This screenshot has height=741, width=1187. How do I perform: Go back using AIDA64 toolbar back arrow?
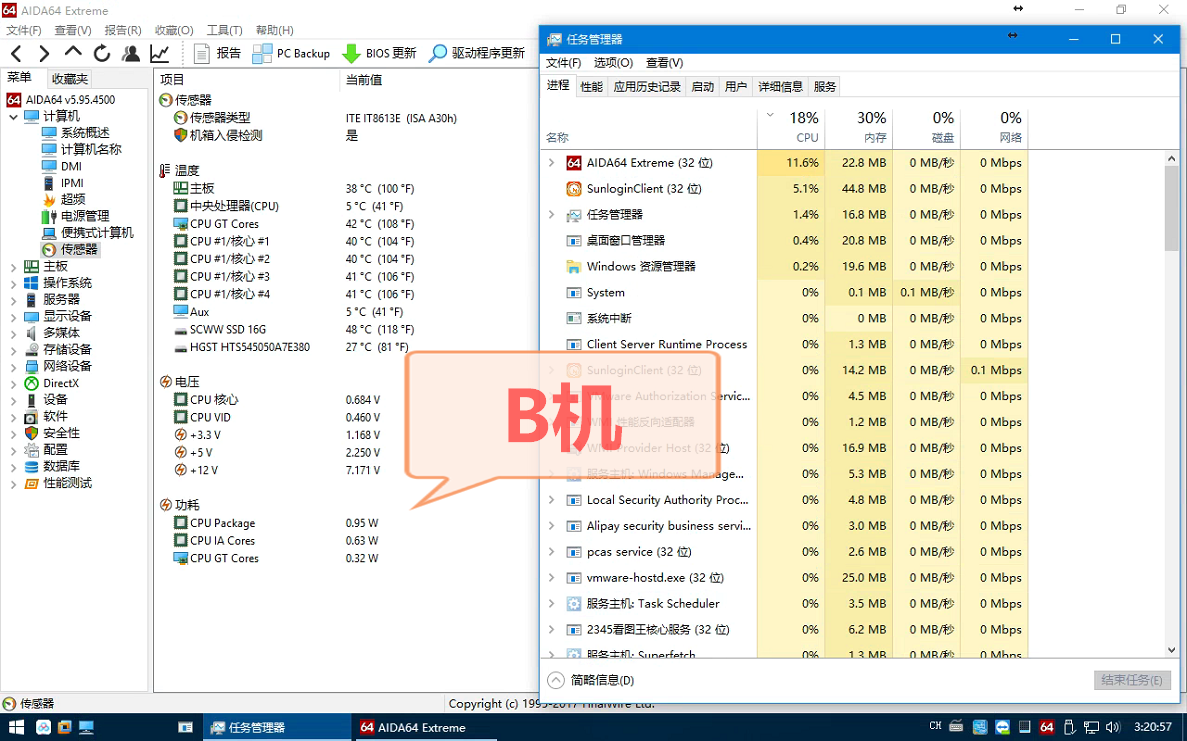17,53
